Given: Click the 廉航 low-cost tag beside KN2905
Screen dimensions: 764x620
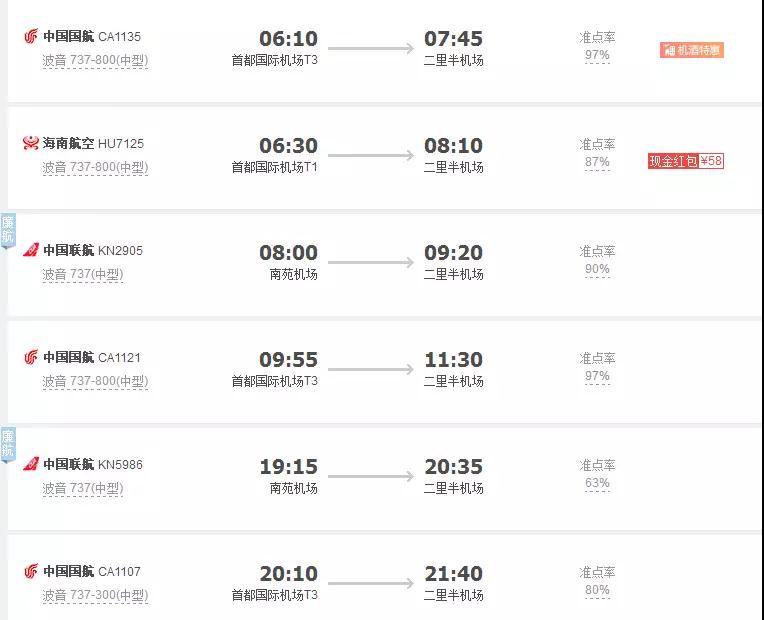Looking at the screenshot, I should [x=8, y=231].
